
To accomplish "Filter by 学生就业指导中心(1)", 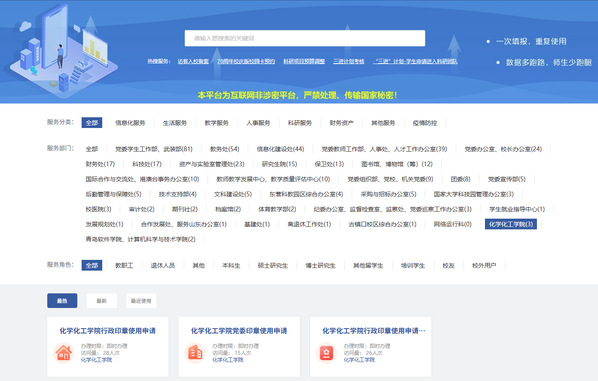I will (517, 209).
